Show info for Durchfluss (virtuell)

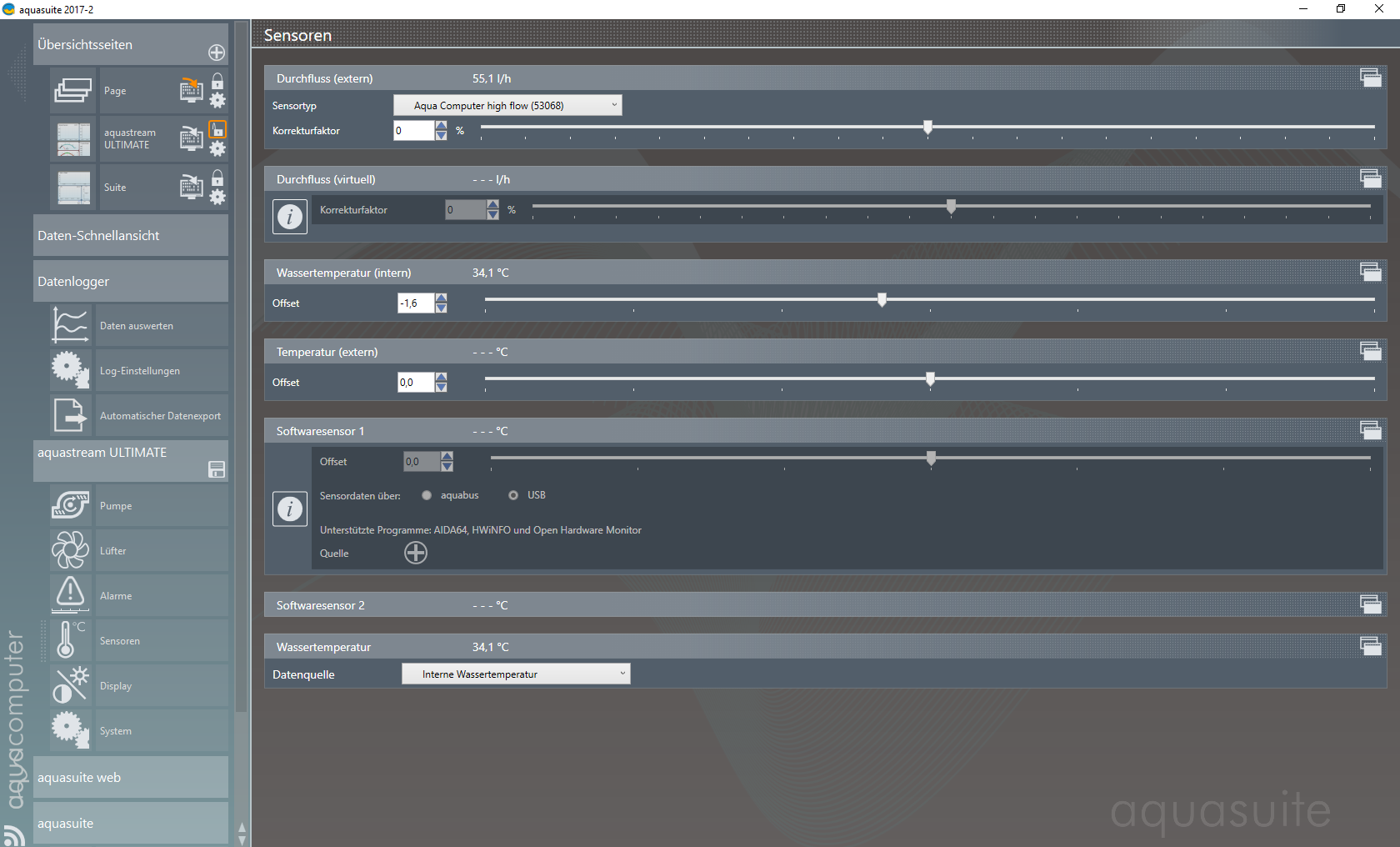[x=290, y=217]
